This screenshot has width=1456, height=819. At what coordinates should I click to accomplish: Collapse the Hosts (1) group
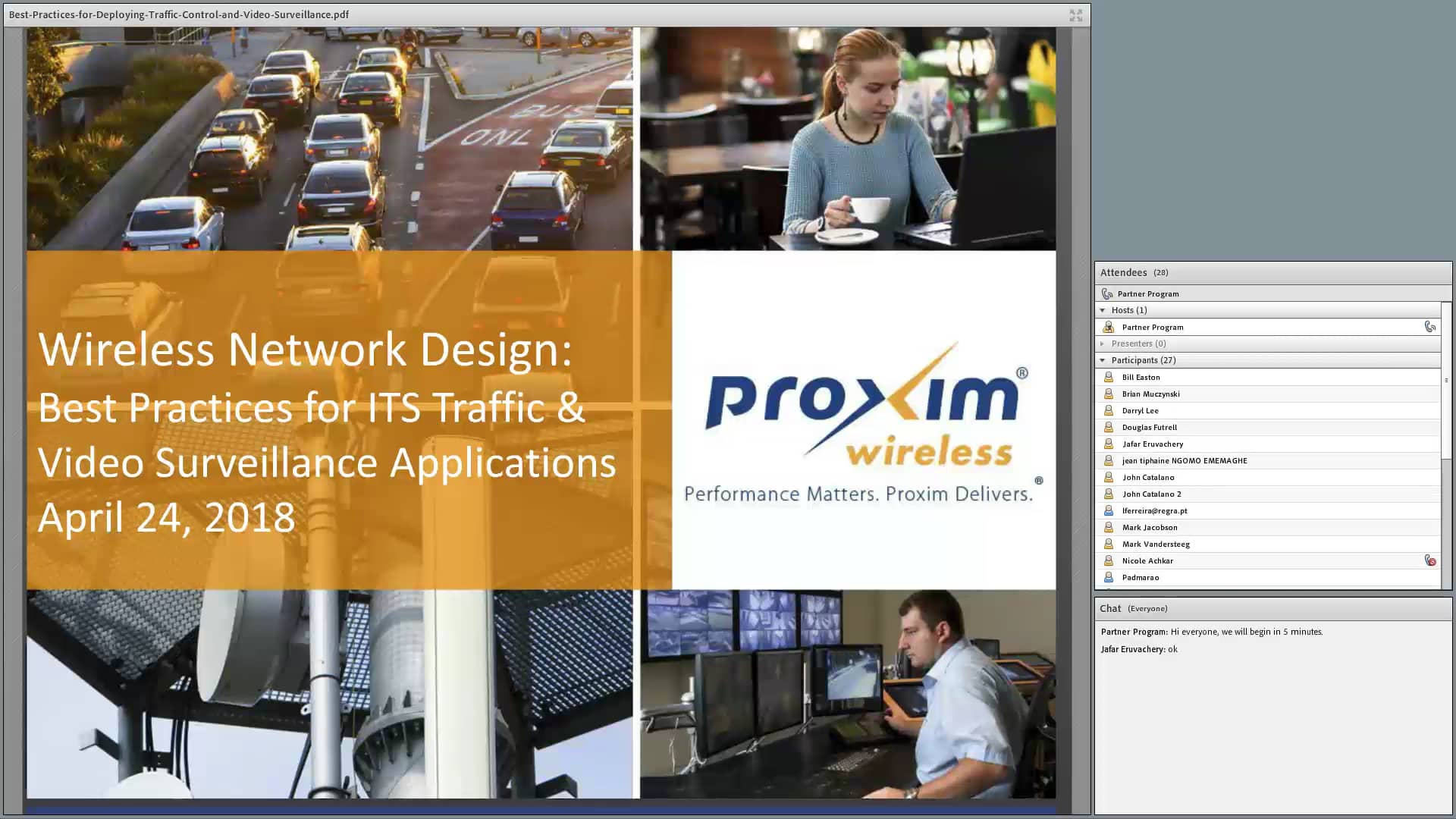(1102, 310)
